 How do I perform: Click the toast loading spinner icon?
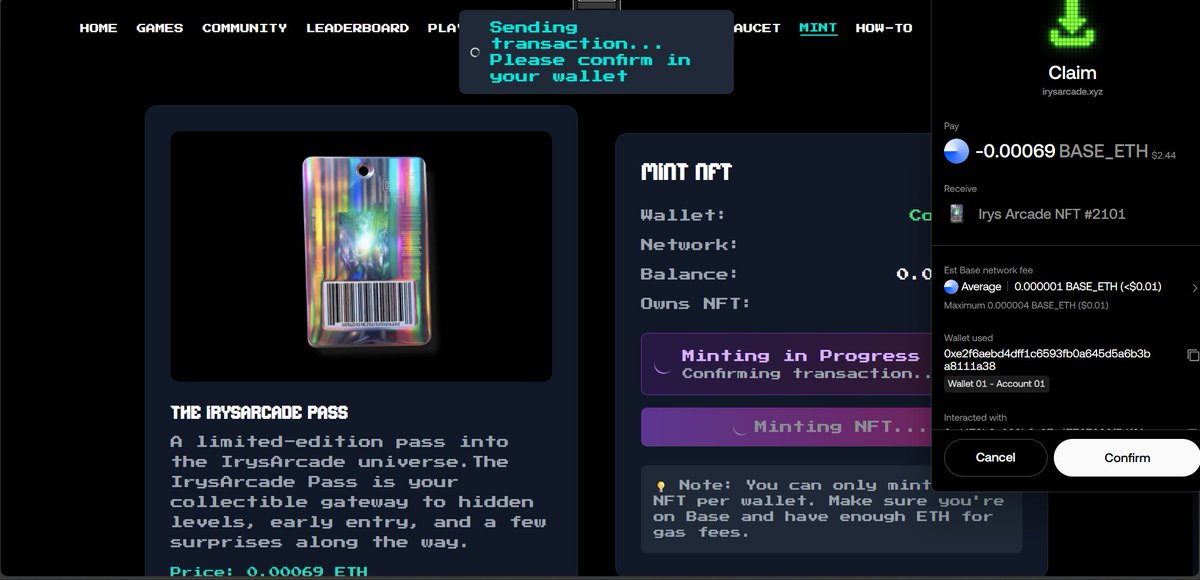click(x=476, y=52)
